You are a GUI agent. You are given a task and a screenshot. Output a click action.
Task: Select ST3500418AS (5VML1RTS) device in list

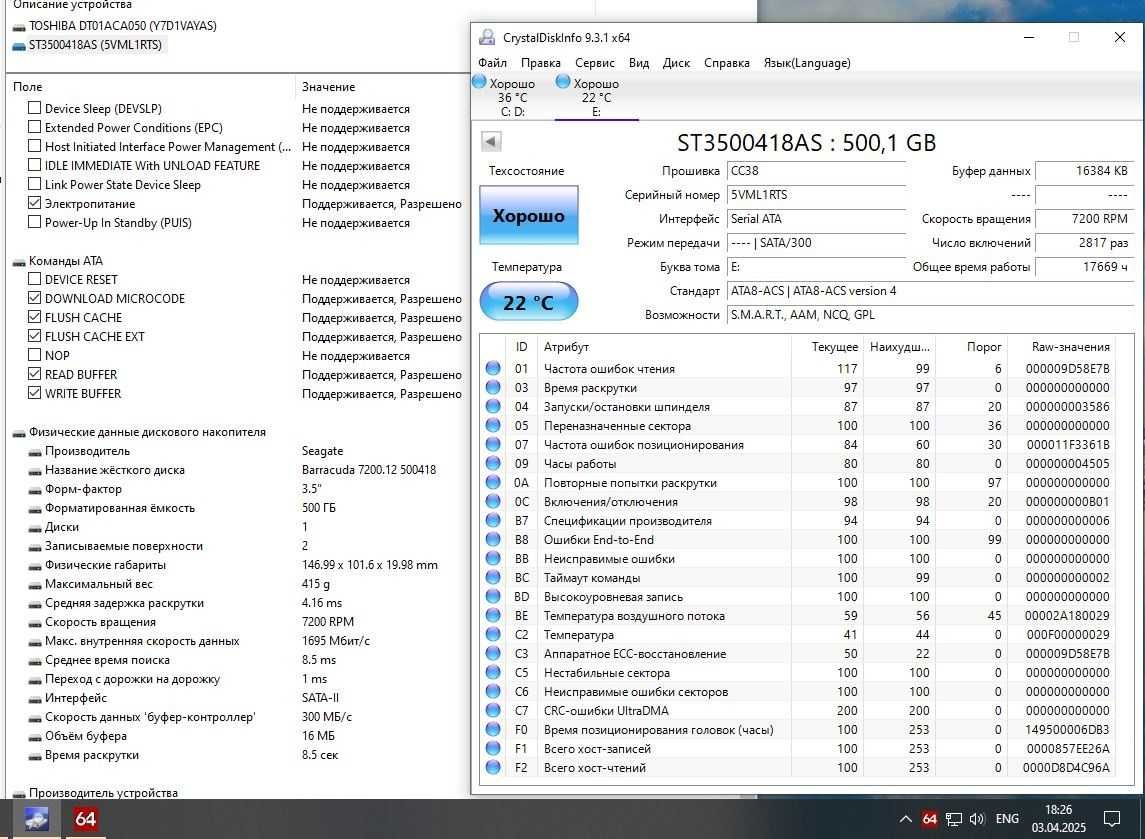click(88, 45)
